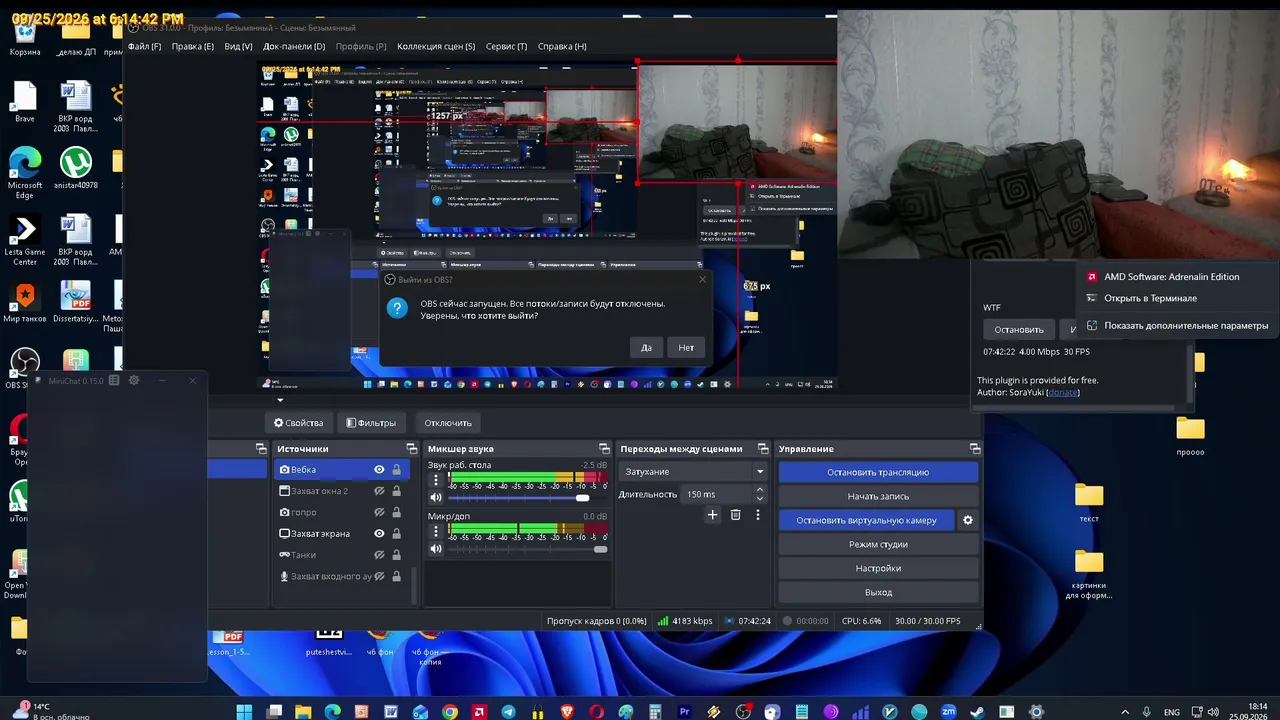Undock the Источники panel
Image resolution: width=1280 pixels, height=720 pixels.
(411, 449)
